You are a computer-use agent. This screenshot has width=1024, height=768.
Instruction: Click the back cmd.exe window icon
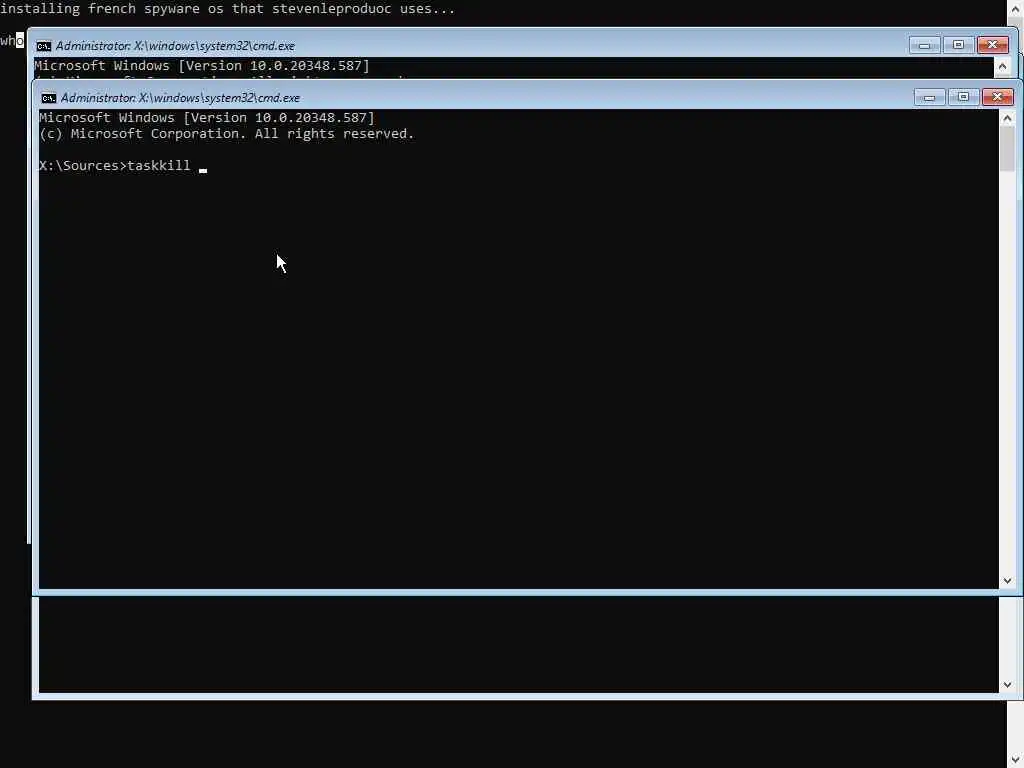(44, 46)
